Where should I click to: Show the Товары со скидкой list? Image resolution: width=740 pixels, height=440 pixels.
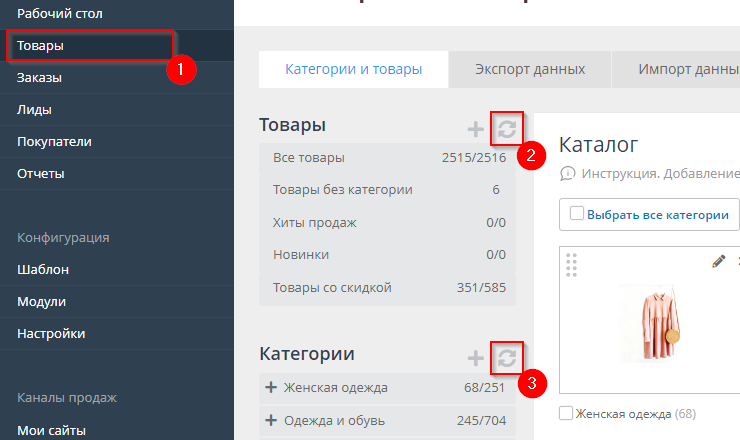332,288
